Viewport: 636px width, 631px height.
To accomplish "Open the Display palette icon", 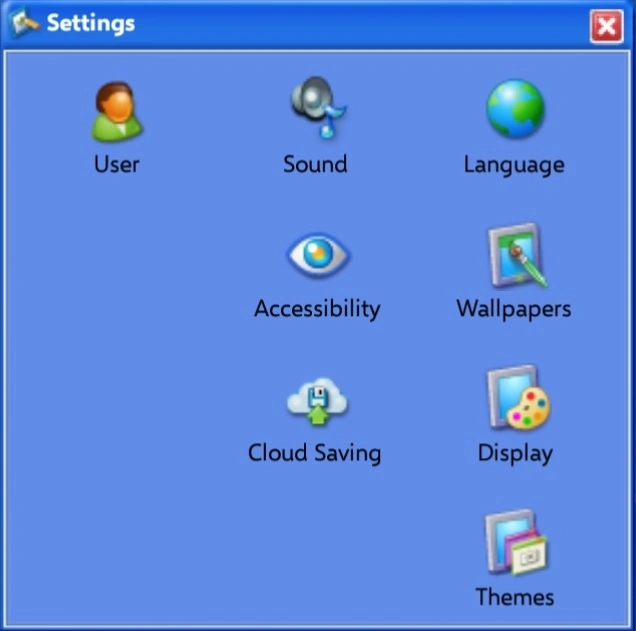I will coord(518,397).
